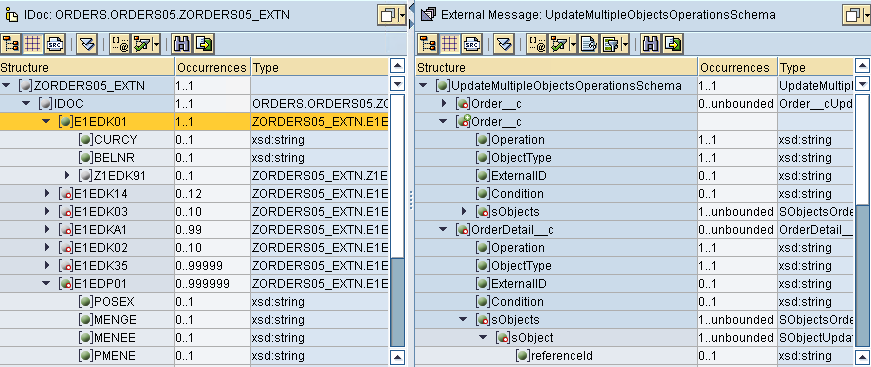Click Occurrences column header in External Message pane
871x367 pixels.
click(738, 68)
